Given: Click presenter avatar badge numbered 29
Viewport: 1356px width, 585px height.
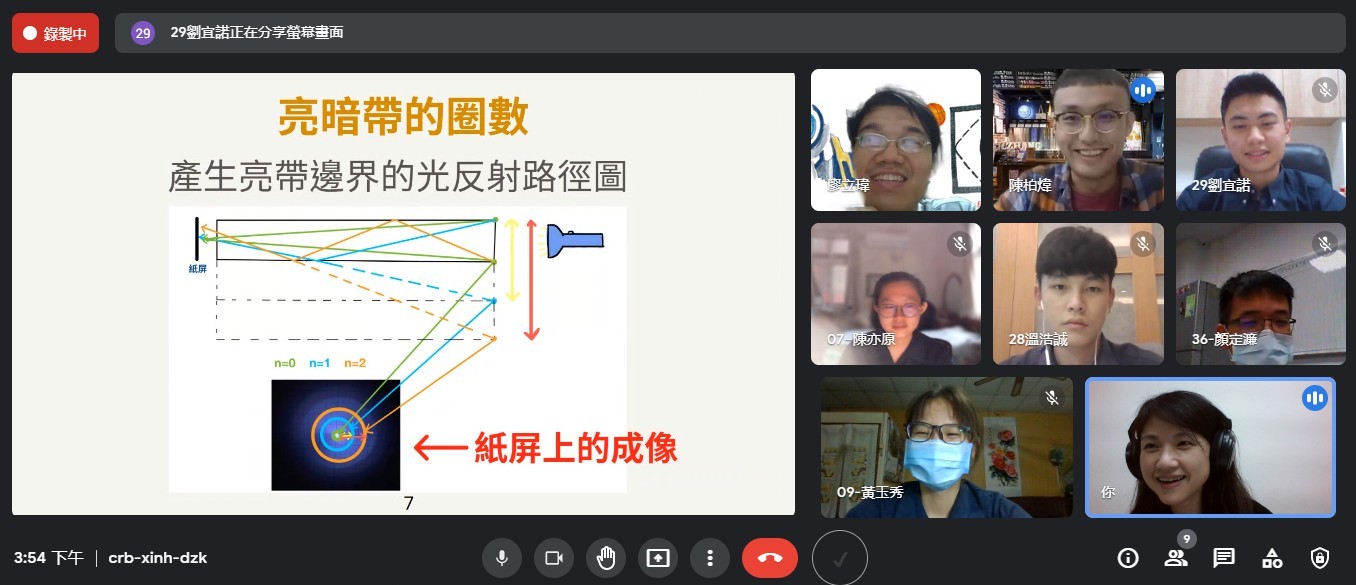Looking at the screenshot, I should (143, 33).
